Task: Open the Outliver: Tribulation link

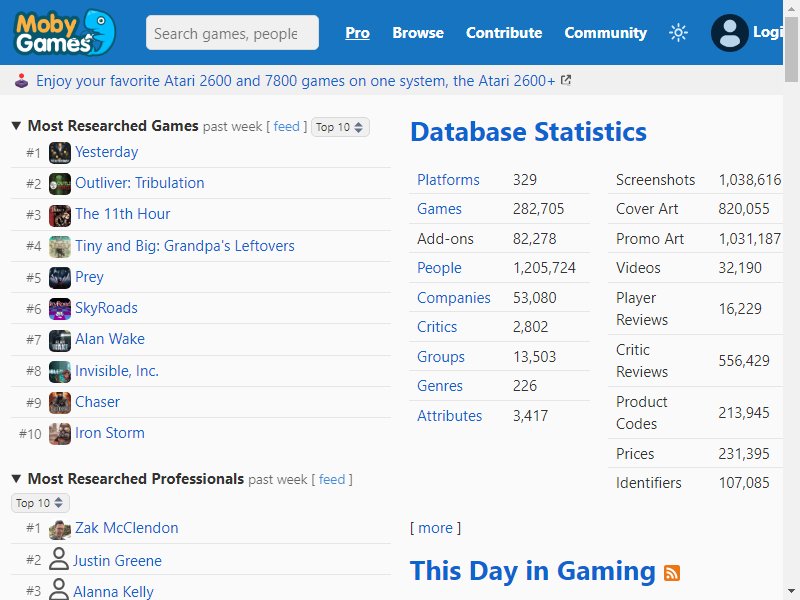Action: pos(140,183)
